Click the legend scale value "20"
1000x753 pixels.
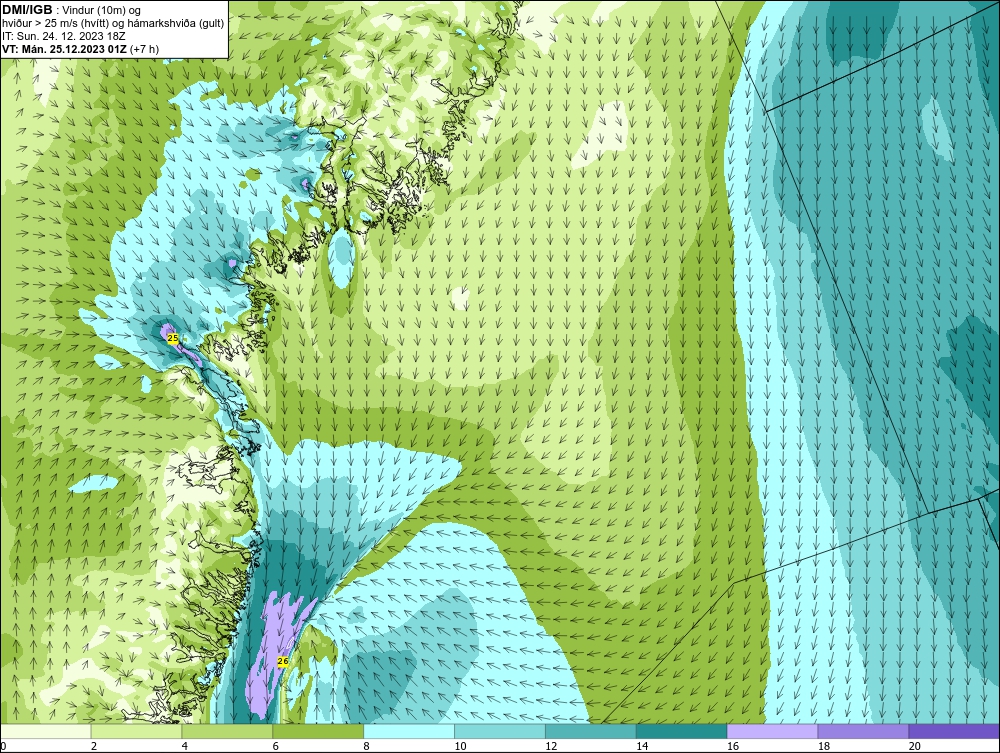(x=915, y=746)
